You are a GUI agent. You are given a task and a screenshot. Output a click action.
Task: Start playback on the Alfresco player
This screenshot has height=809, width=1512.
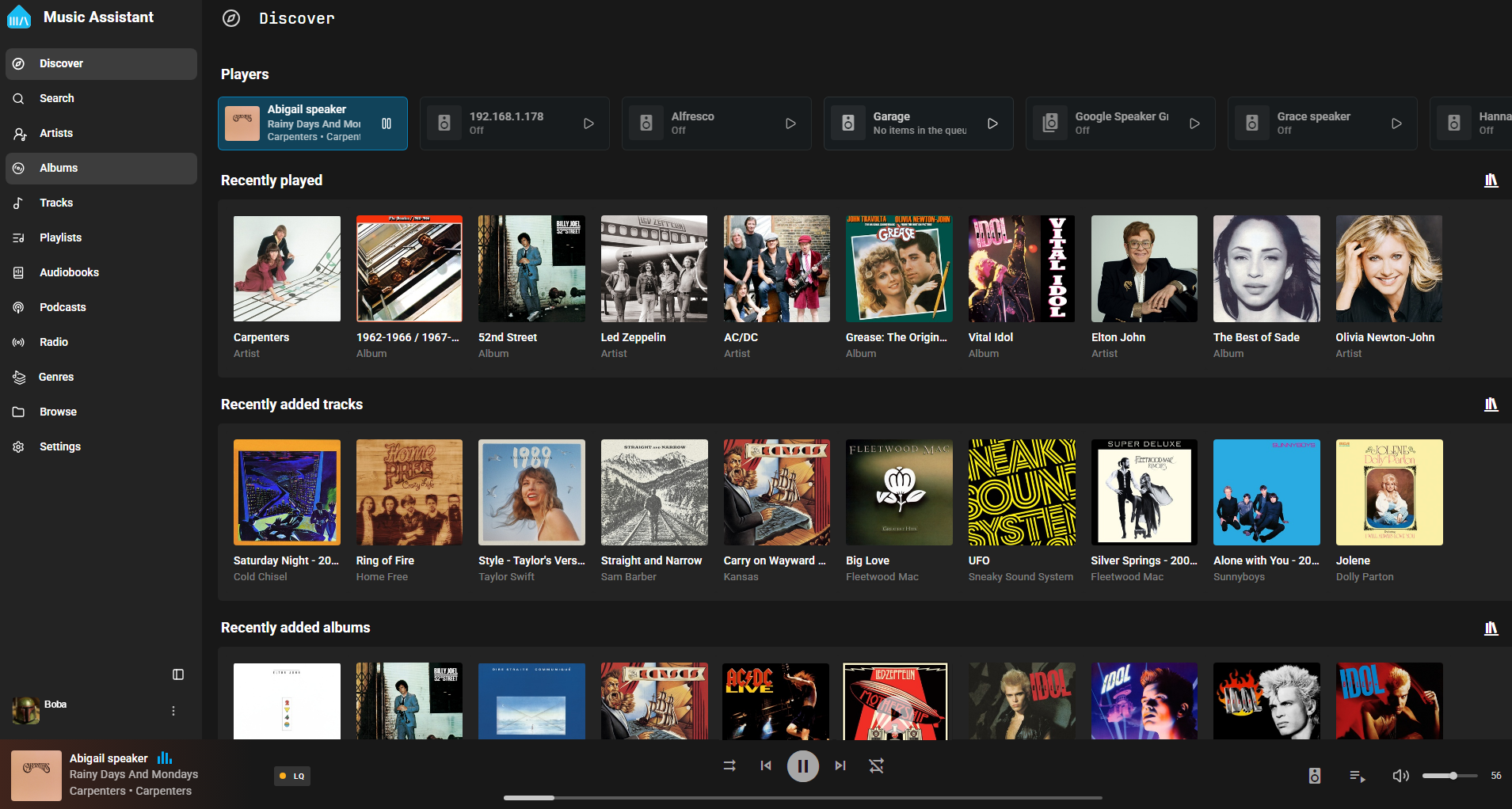click(x=790, y=123)
